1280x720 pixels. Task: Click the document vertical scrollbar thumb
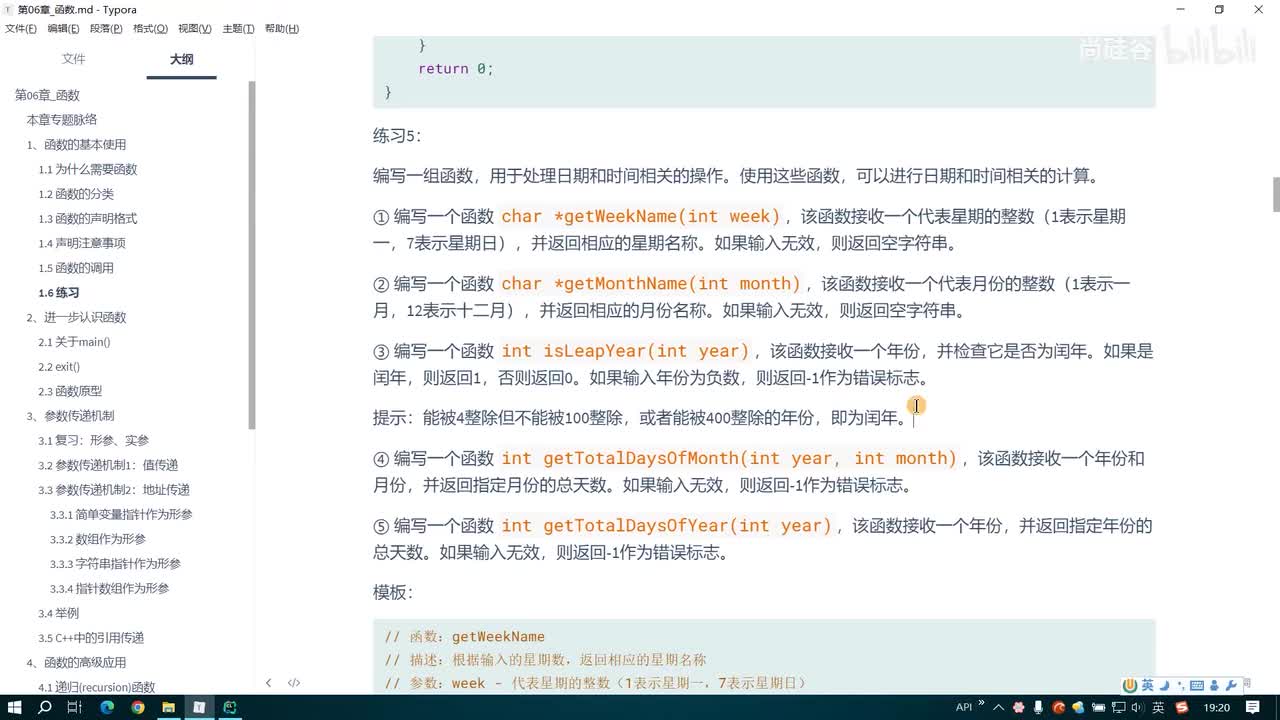pyautogui.click(x=1275, y=195)
